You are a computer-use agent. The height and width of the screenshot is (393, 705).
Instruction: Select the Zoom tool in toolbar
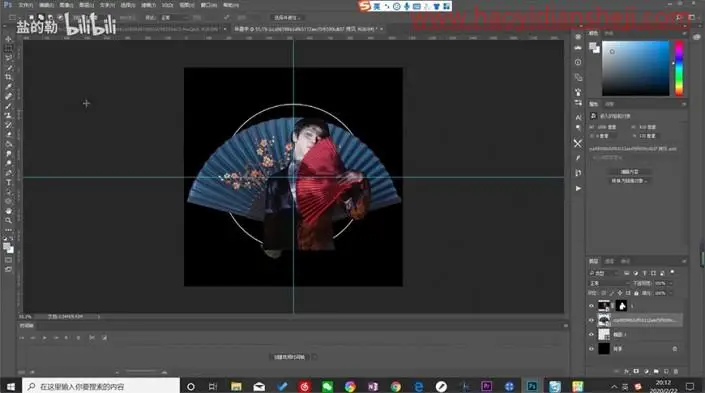8,220
